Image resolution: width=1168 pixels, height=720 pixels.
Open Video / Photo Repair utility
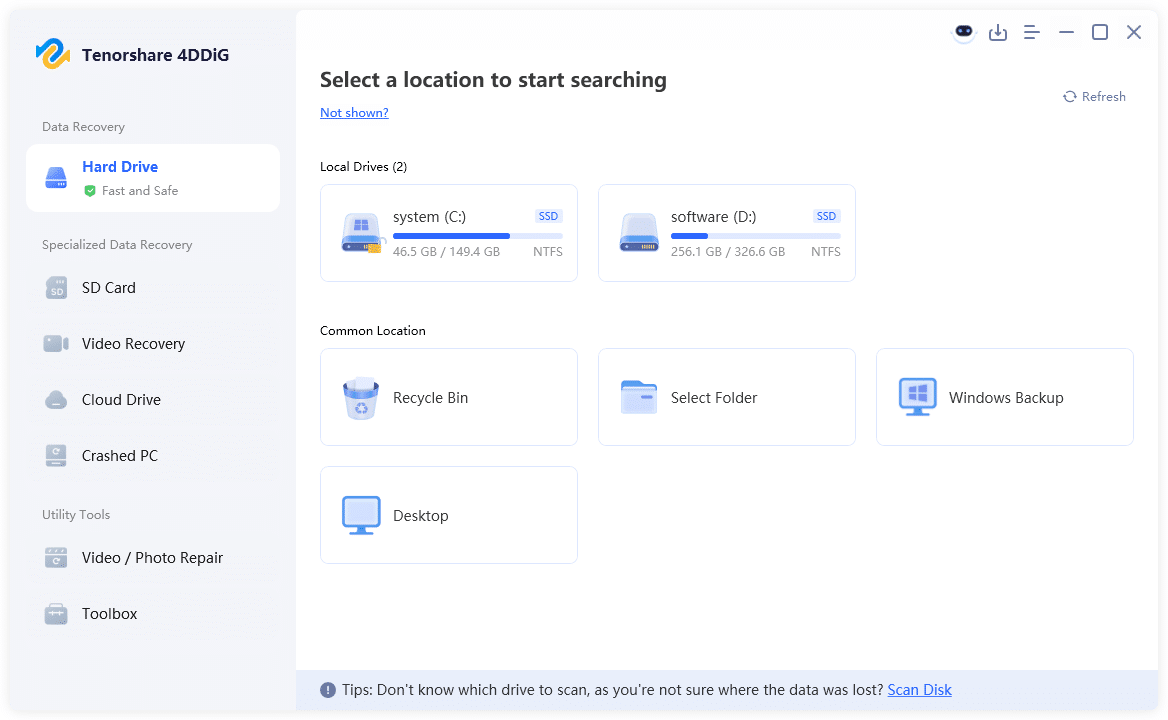tap(152, 558)
